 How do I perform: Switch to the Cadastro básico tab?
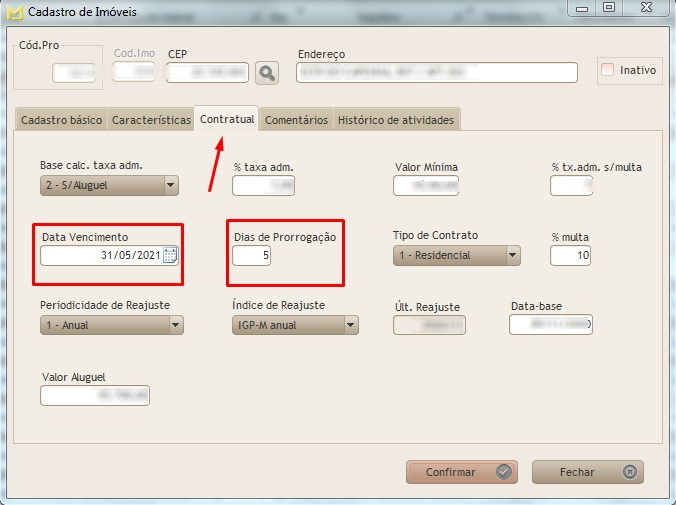pos(61,120)
